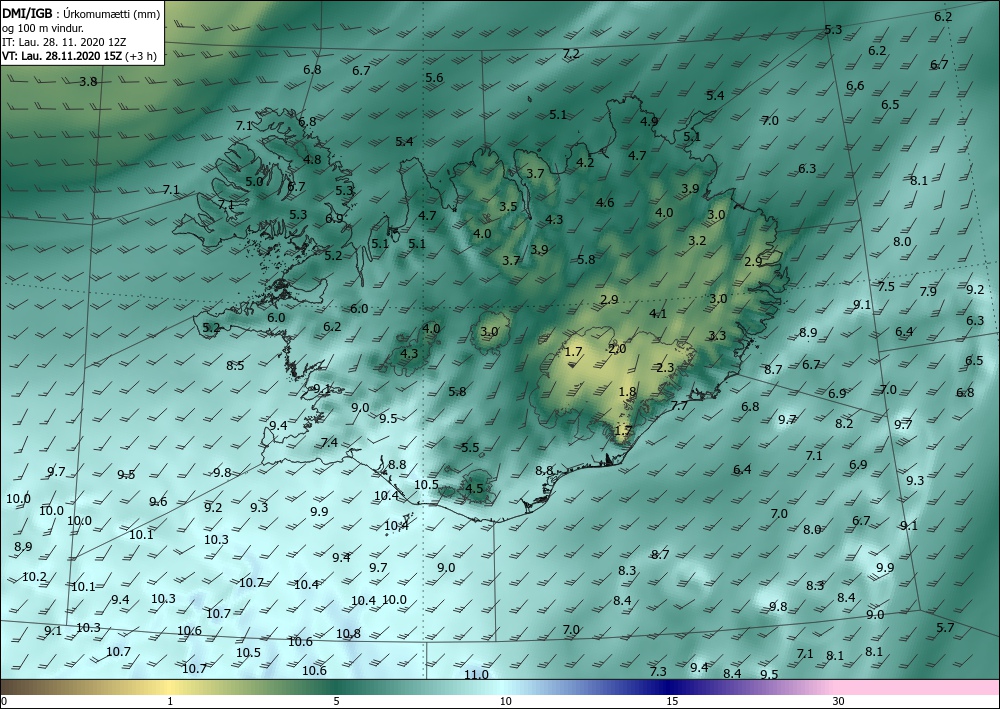Click the map value 4.2

pos(585,163)
